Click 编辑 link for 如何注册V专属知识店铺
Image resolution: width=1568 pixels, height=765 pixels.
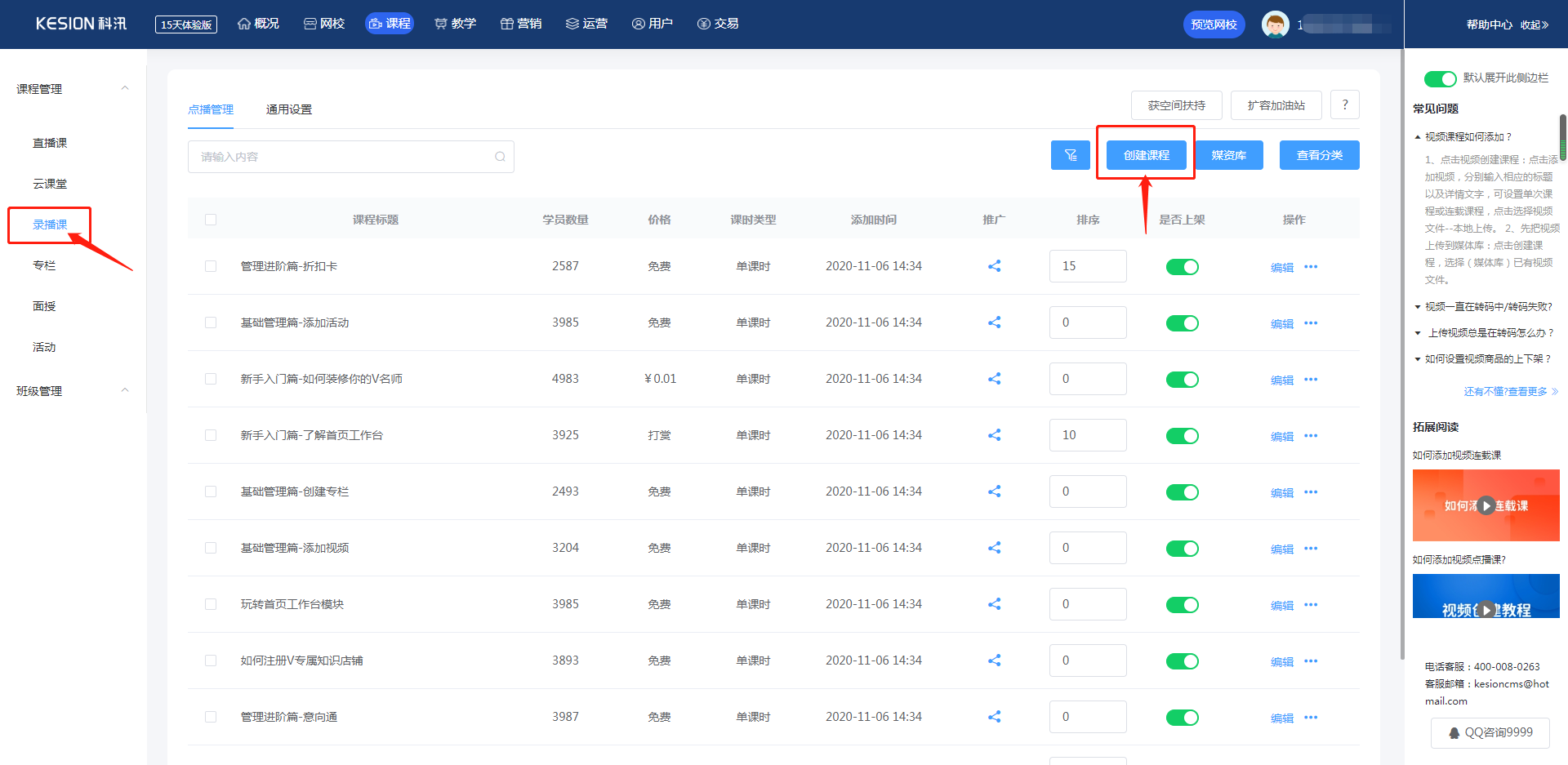pos(1281,662)
